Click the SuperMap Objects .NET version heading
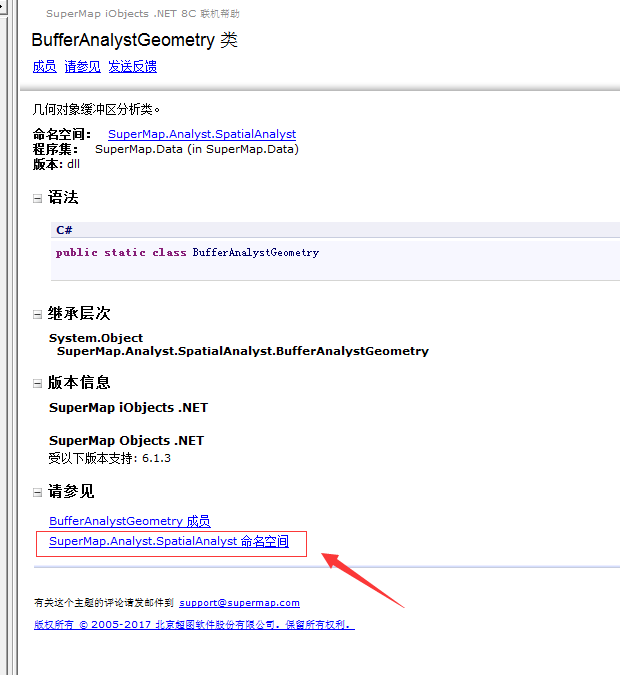The height and width of the screenshot is (675, 620). point(127,441)
